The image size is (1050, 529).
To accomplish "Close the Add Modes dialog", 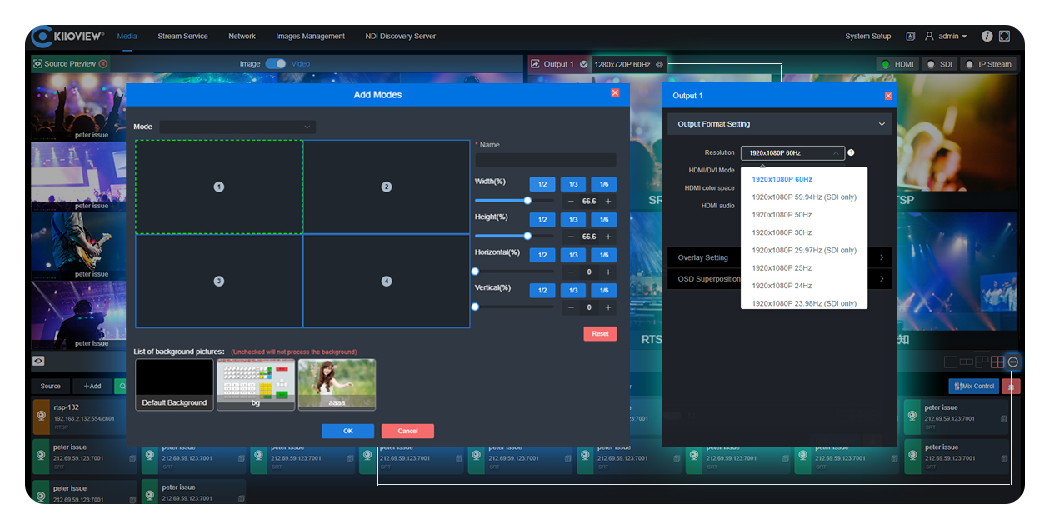I will 615,93.
